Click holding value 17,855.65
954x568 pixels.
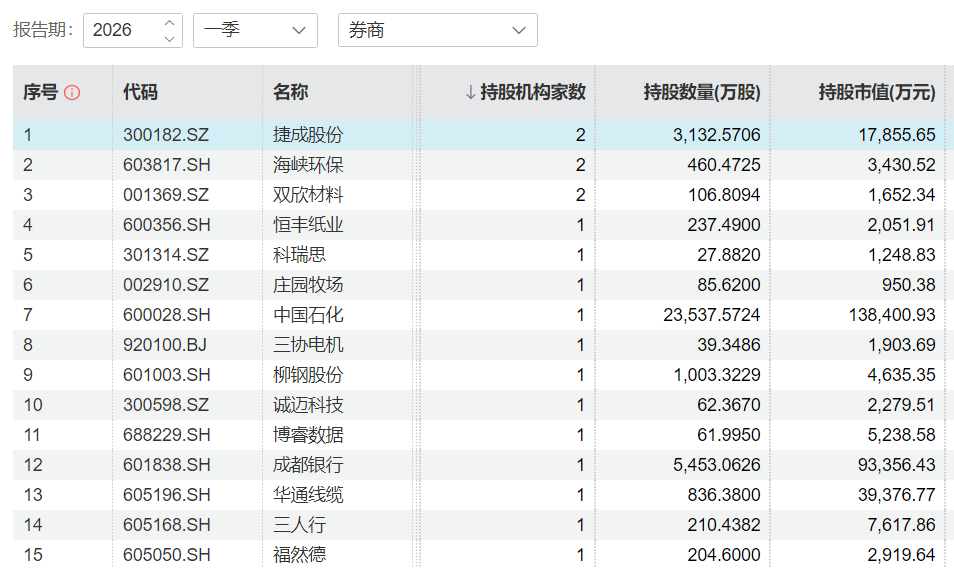coord(897,135)
